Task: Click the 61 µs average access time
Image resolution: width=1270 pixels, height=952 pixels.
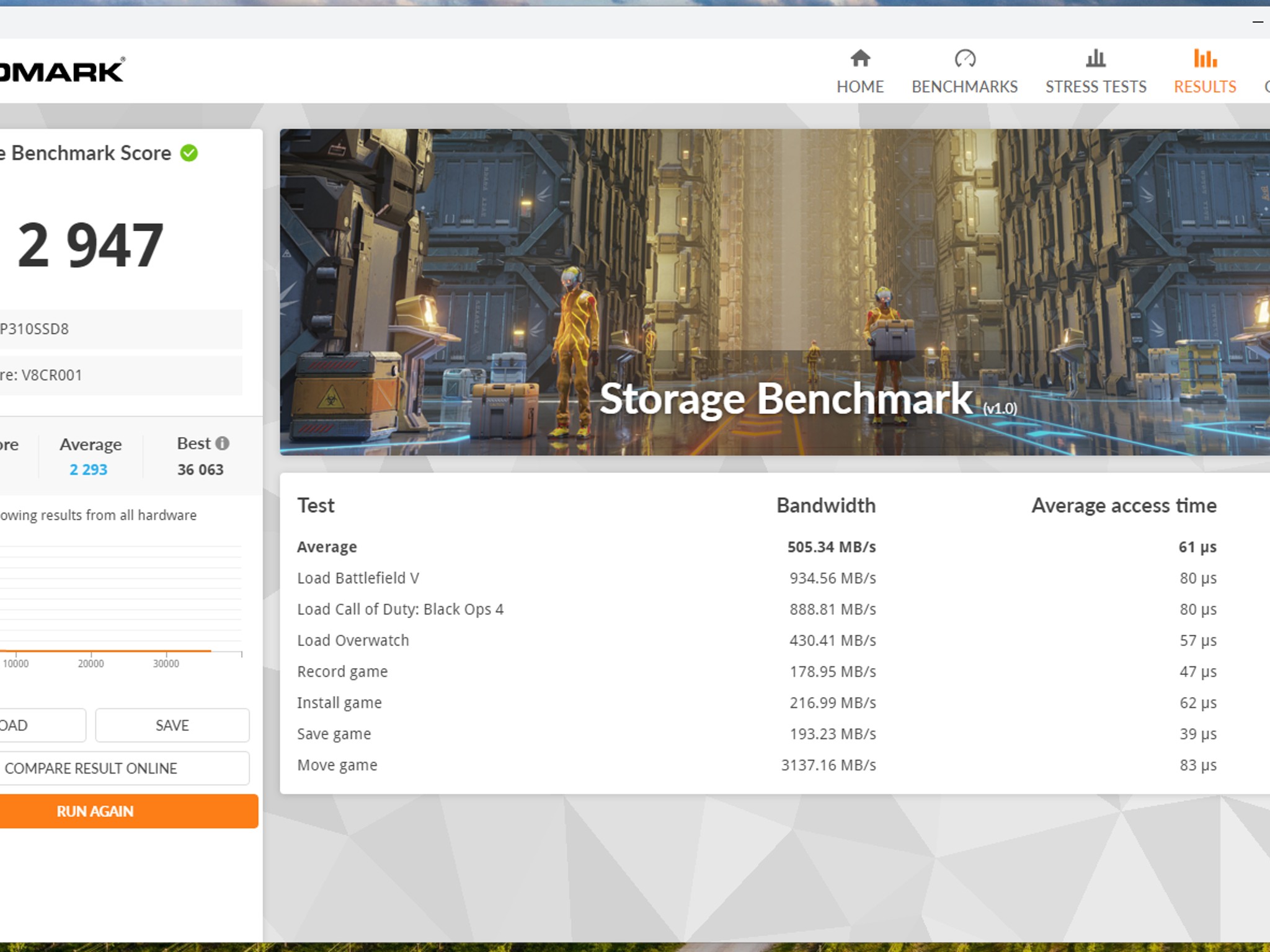Action: click(1197, 547)
